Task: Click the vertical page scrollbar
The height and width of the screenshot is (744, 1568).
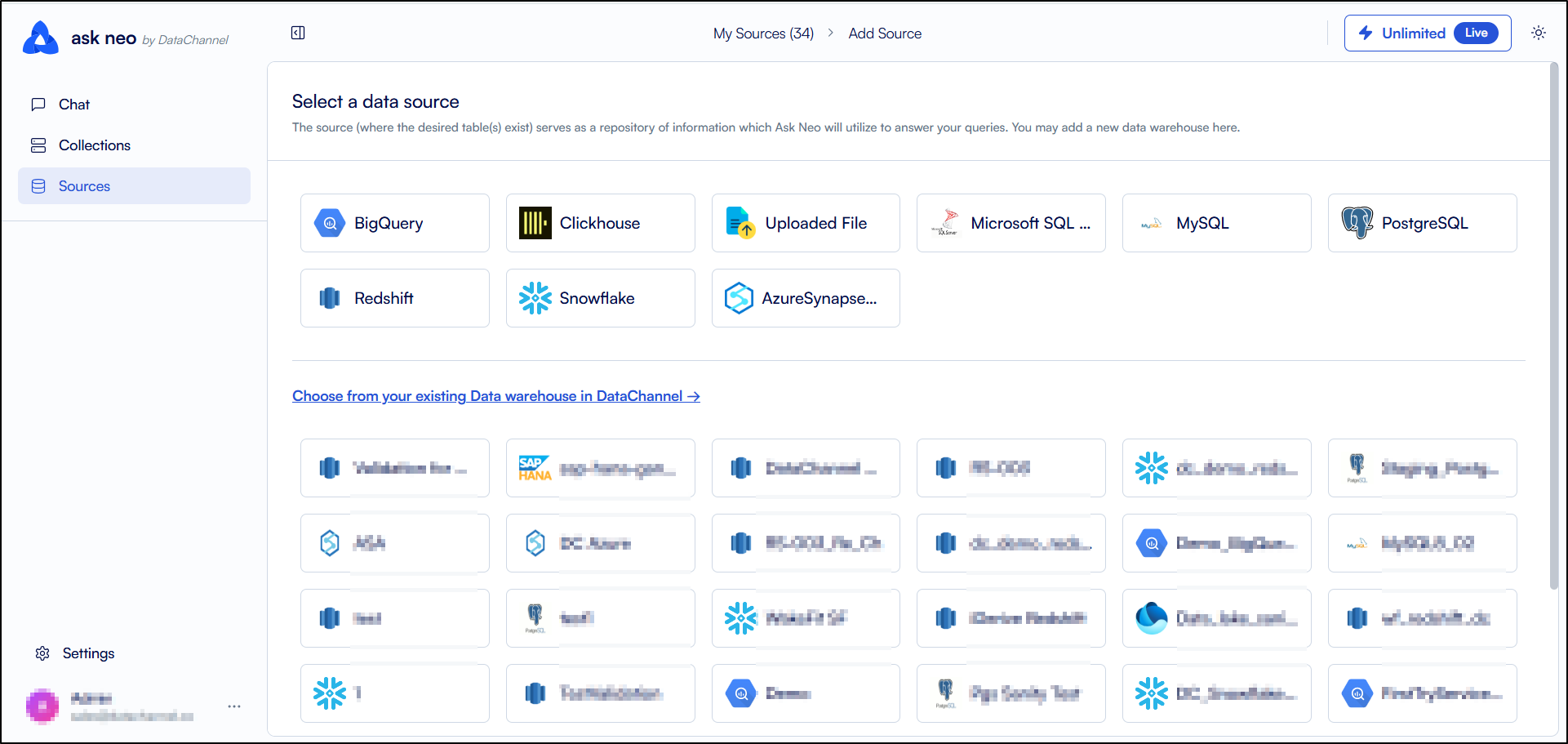Action: [x=1553, y=327]
